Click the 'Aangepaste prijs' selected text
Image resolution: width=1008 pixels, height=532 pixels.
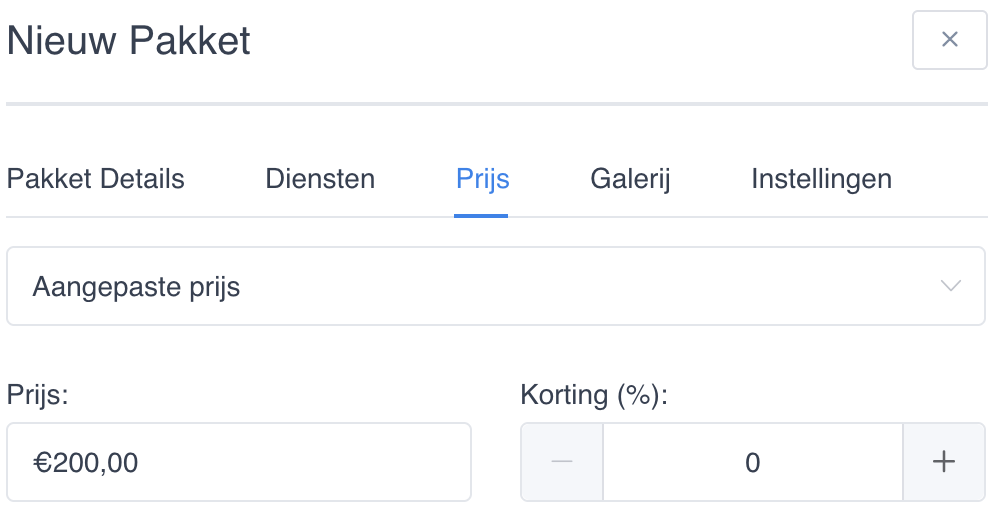point(136,288)
